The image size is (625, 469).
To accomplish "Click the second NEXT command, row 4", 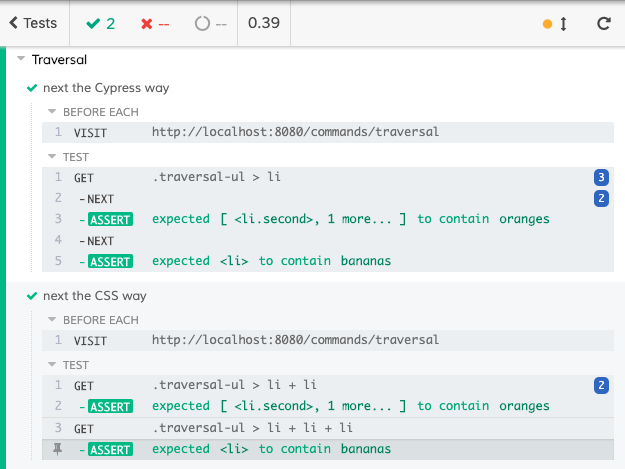I will (x=328, y=241).
